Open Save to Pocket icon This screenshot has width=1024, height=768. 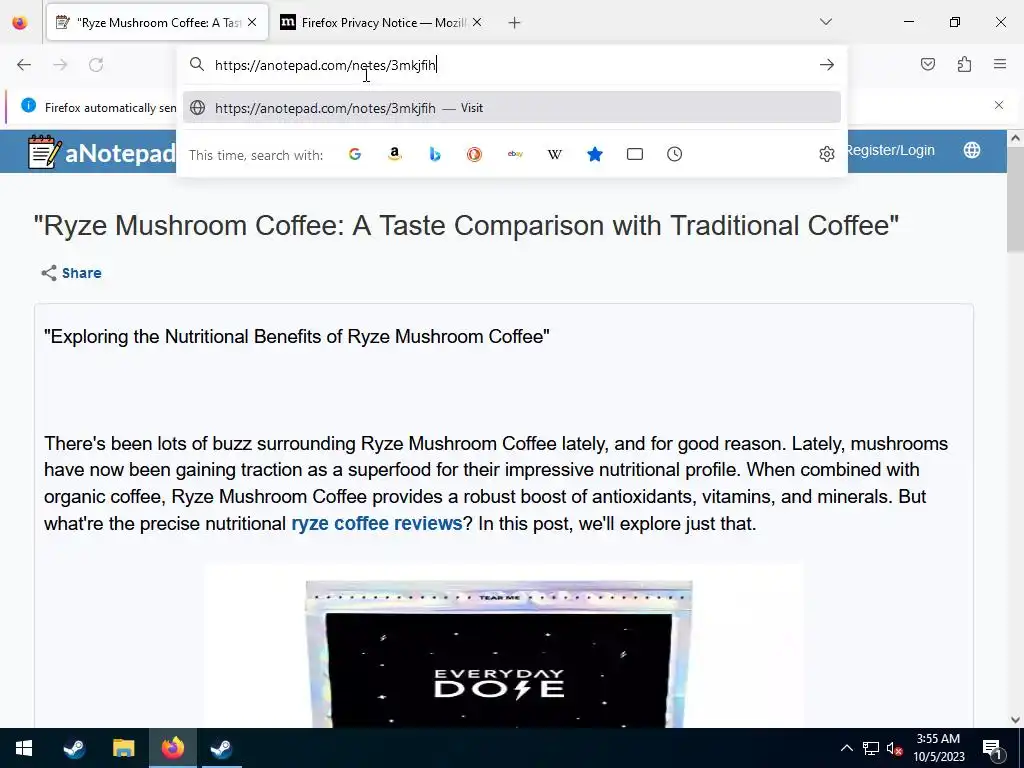(928, 64)
